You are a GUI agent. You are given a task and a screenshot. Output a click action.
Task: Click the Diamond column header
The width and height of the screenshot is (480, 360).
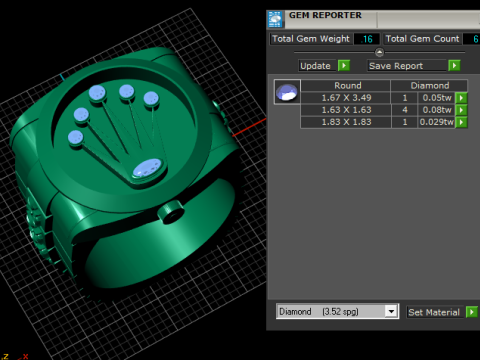pyautogui.click(x=430, y=85)
